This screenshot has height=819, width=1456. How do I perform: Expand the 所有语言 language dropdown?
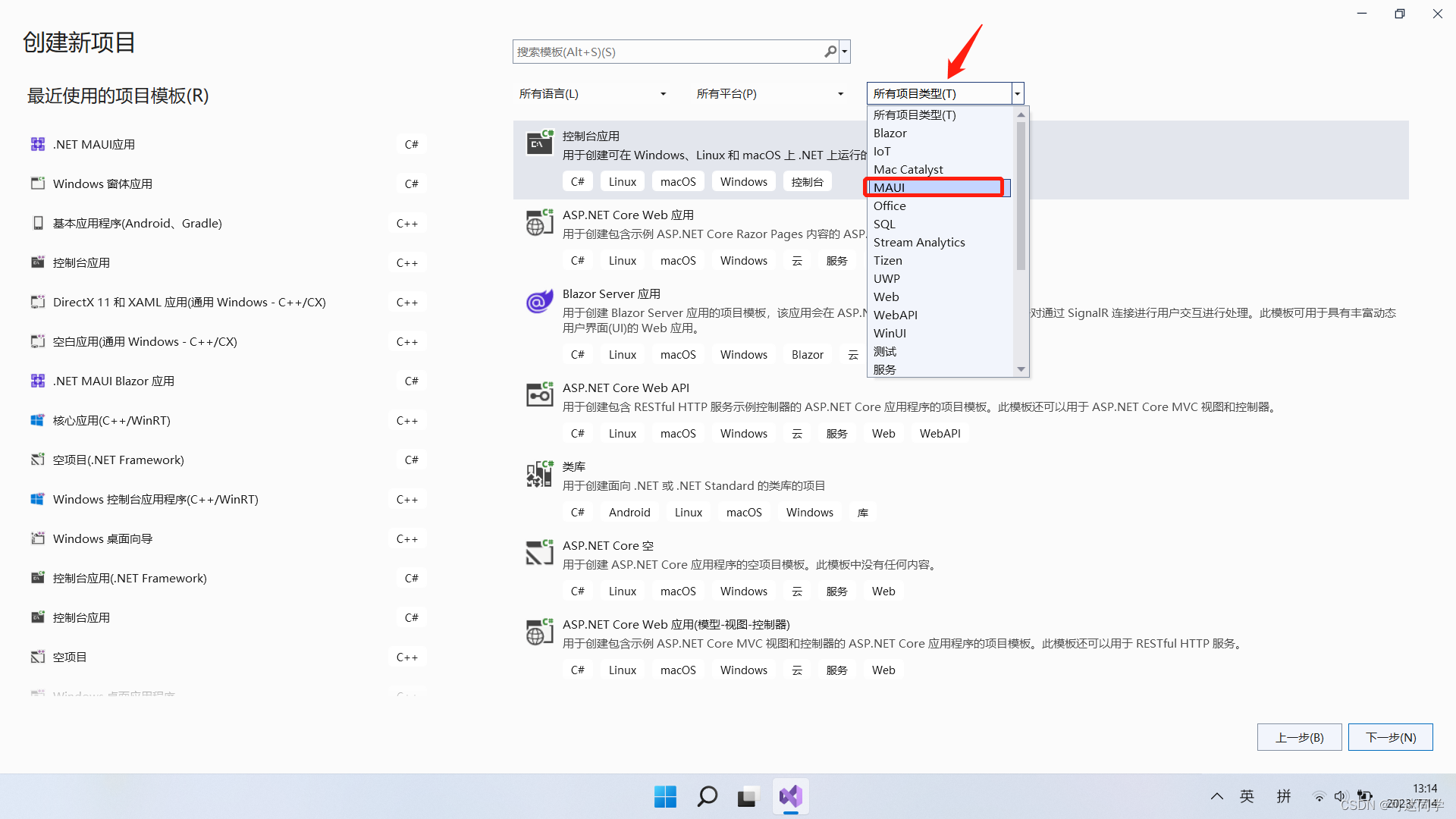coord(663,94)
